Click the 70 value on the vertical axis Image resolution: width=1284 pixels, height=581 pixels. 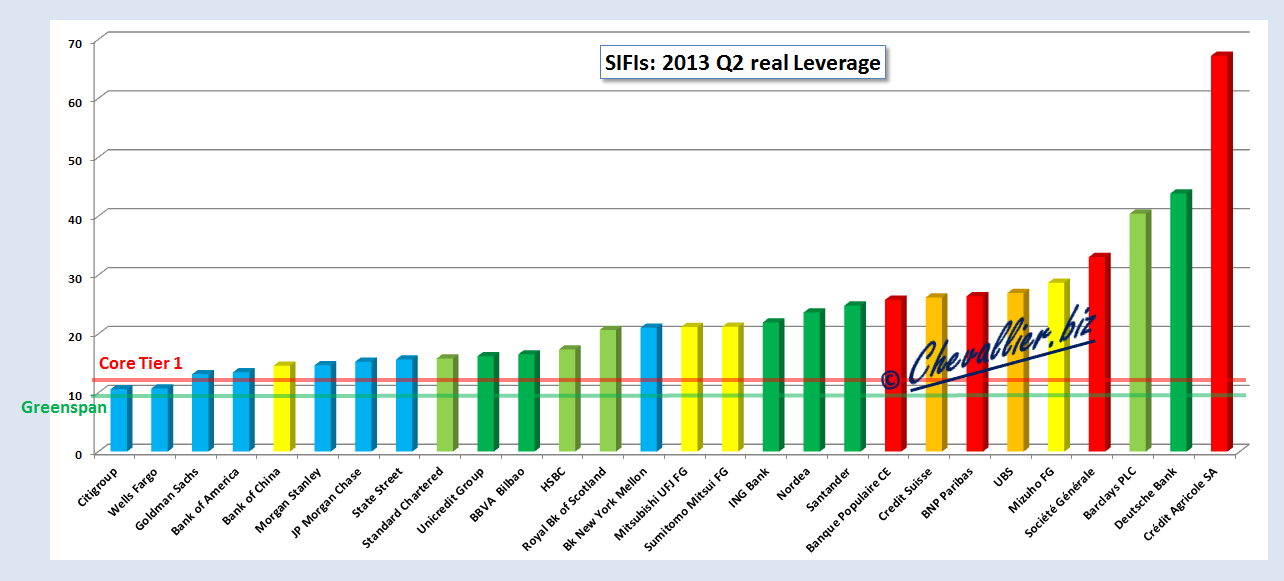point(74,42)
